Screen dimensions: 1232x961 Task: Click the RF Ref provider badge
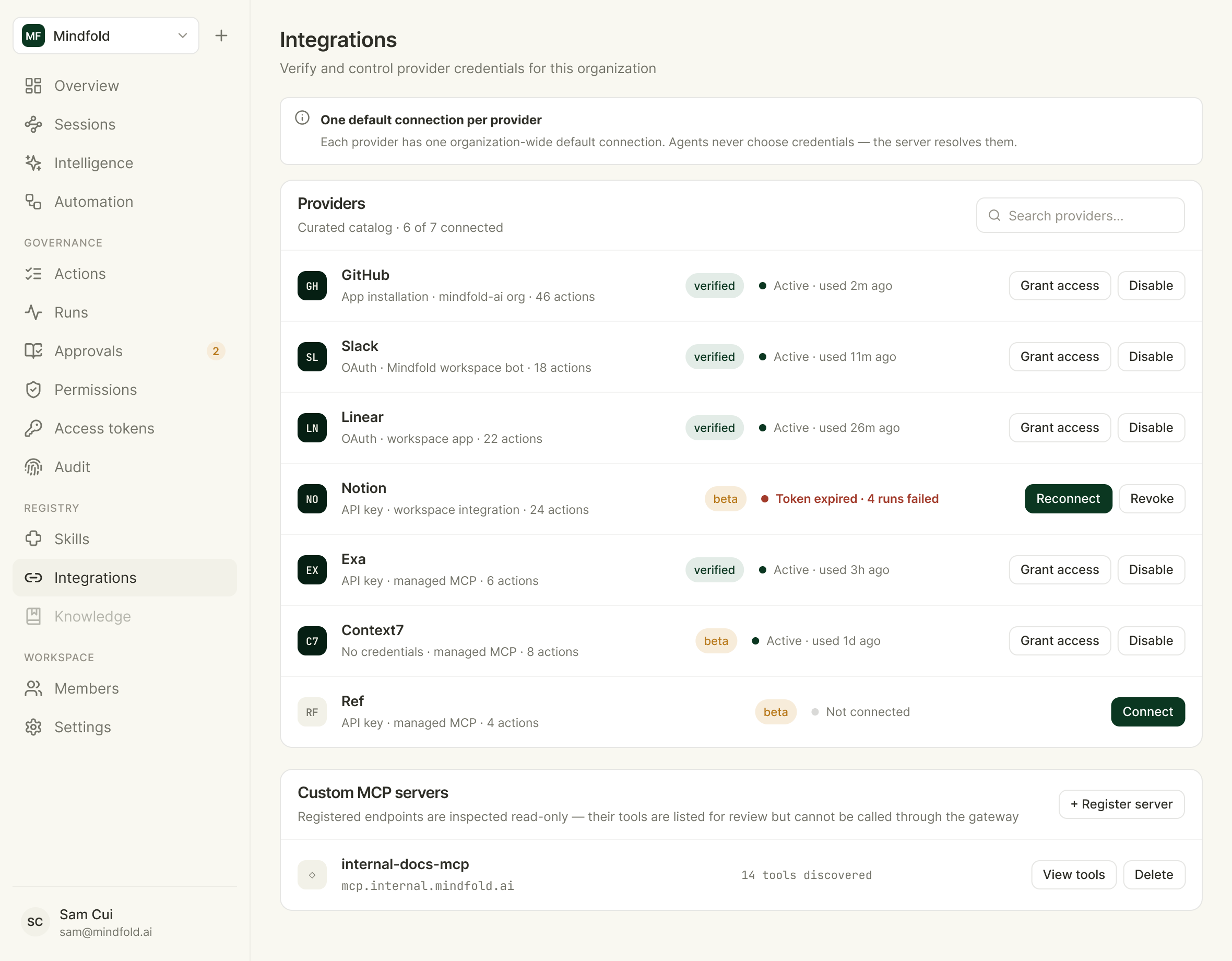(312, 712)
